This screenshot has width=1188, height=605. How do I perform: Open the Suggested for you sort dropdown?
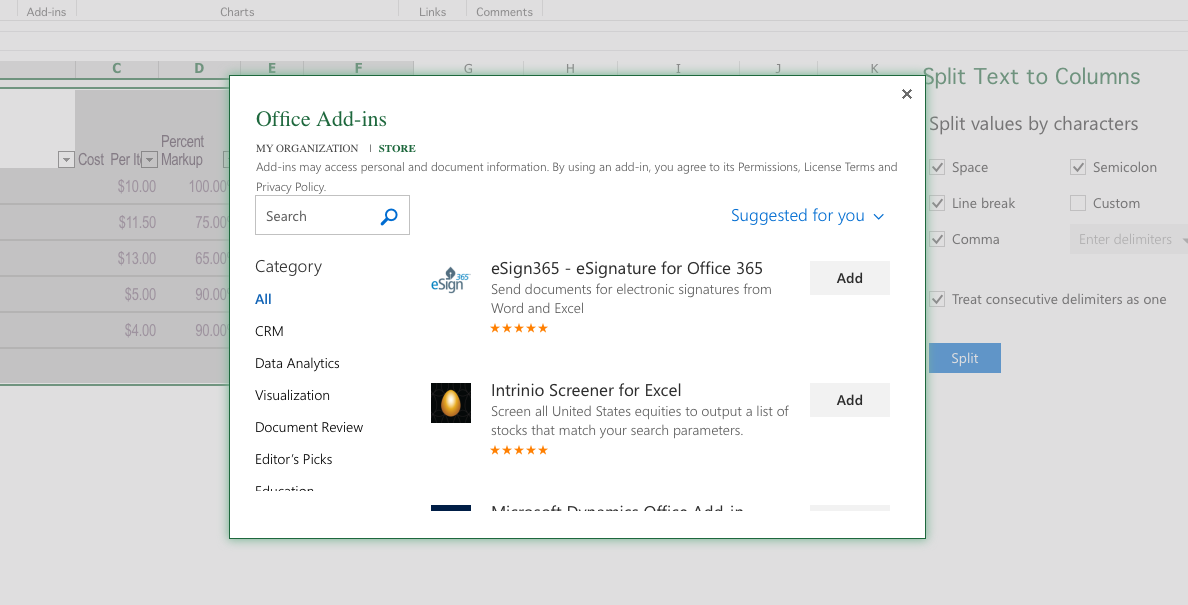coord(807,216)
